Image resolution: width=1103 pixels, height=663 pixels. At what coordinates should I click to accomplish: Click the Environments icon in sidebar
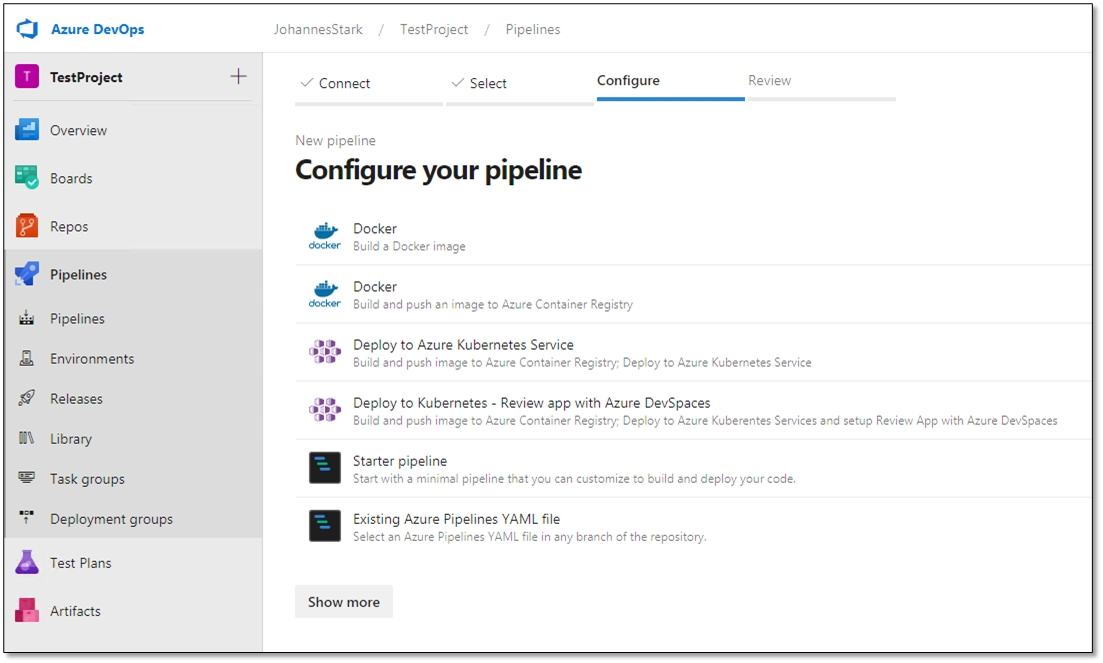(x=27, y=359)
